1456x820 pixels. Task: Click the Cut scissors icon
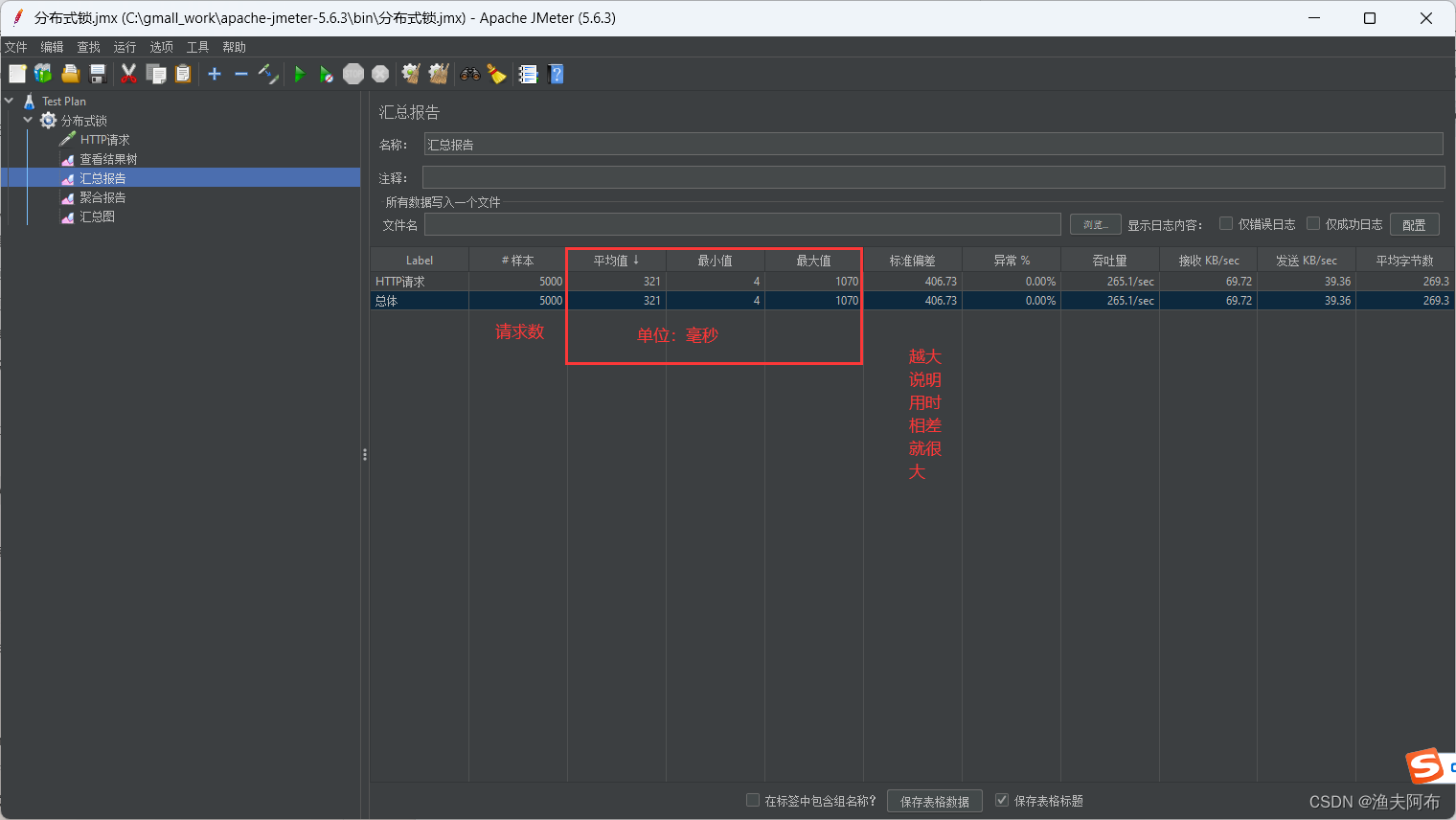[x=128, y=74]
